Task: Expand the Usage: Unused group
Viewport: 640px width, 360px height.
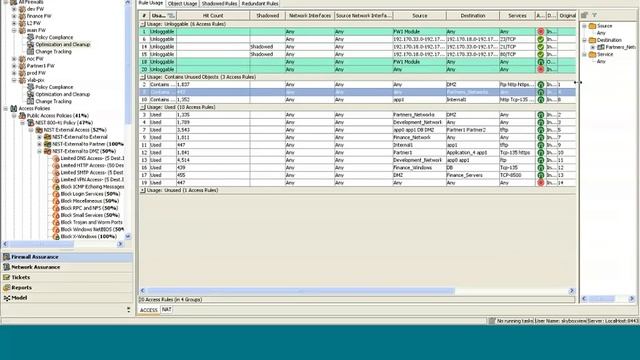Action: pos(143,191)
